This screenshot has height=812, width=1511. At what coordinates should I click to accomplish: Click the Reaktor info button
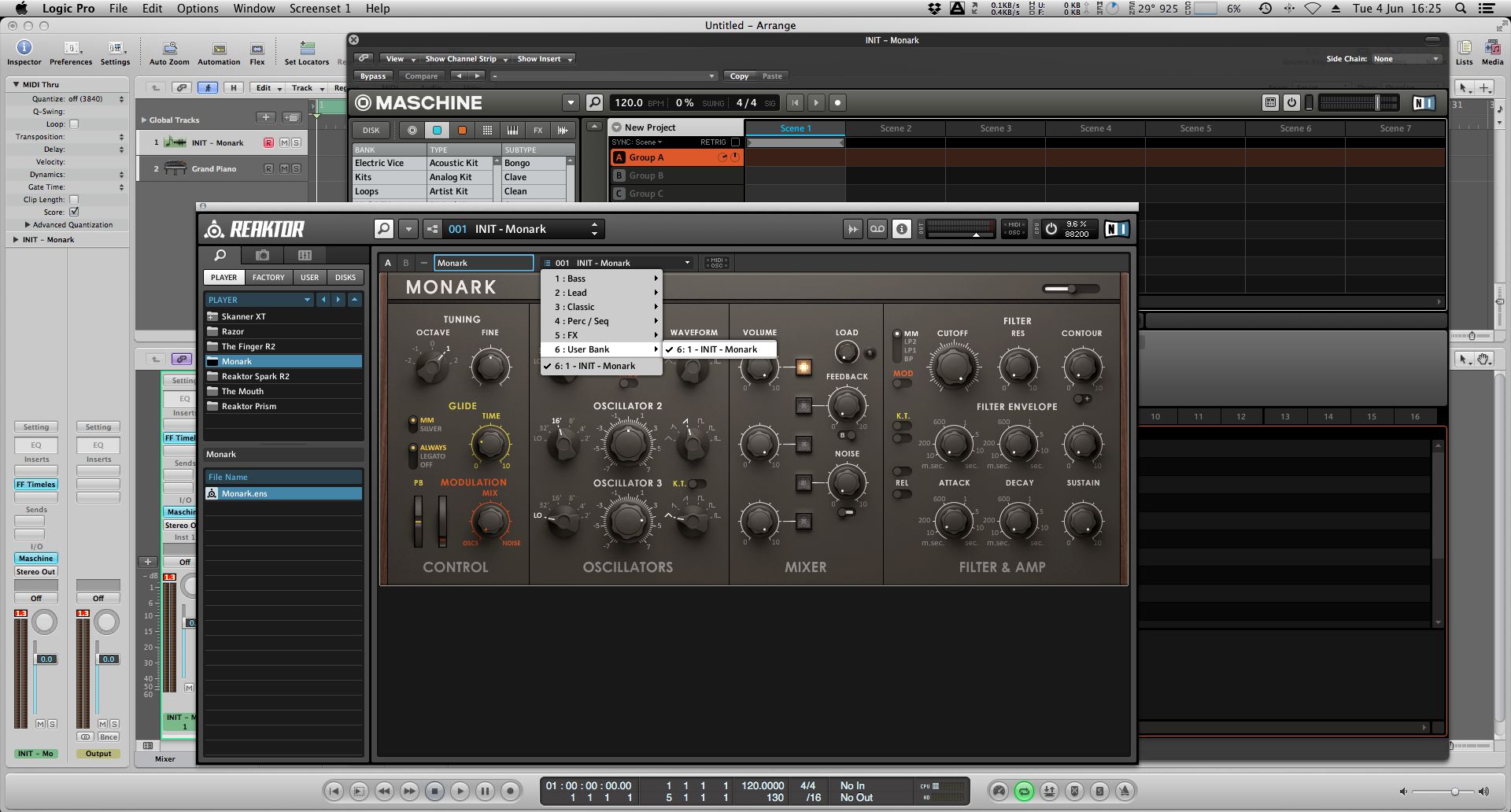tap(902, 229)
